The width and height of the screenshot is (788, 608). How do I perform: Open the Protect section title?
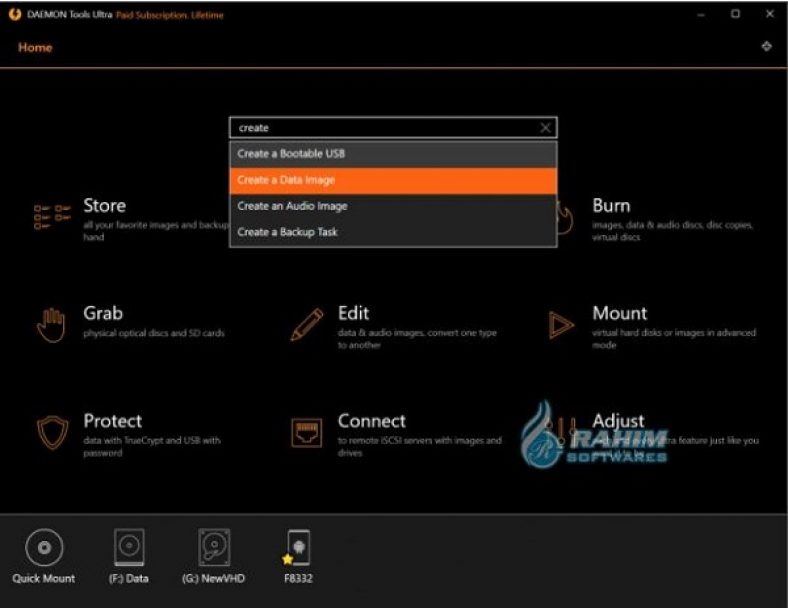click(x=113, y=421)
